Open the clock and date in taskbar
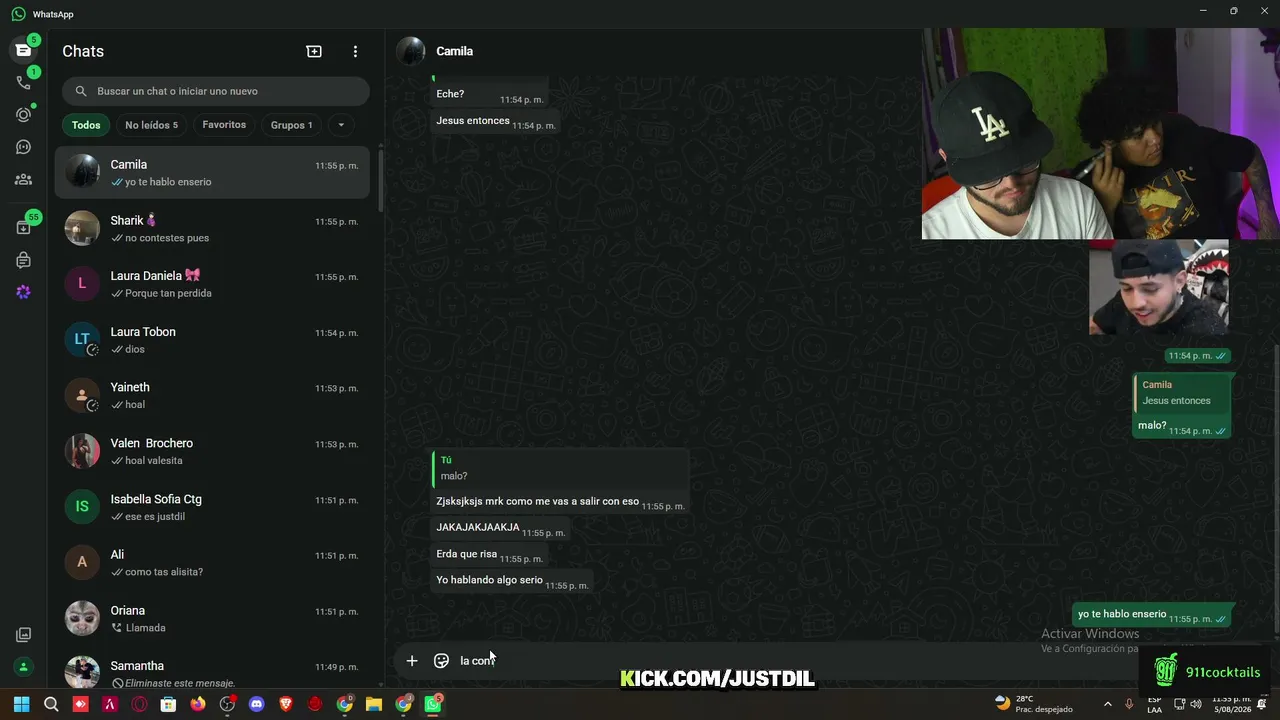 click(x=1232, y=704)
